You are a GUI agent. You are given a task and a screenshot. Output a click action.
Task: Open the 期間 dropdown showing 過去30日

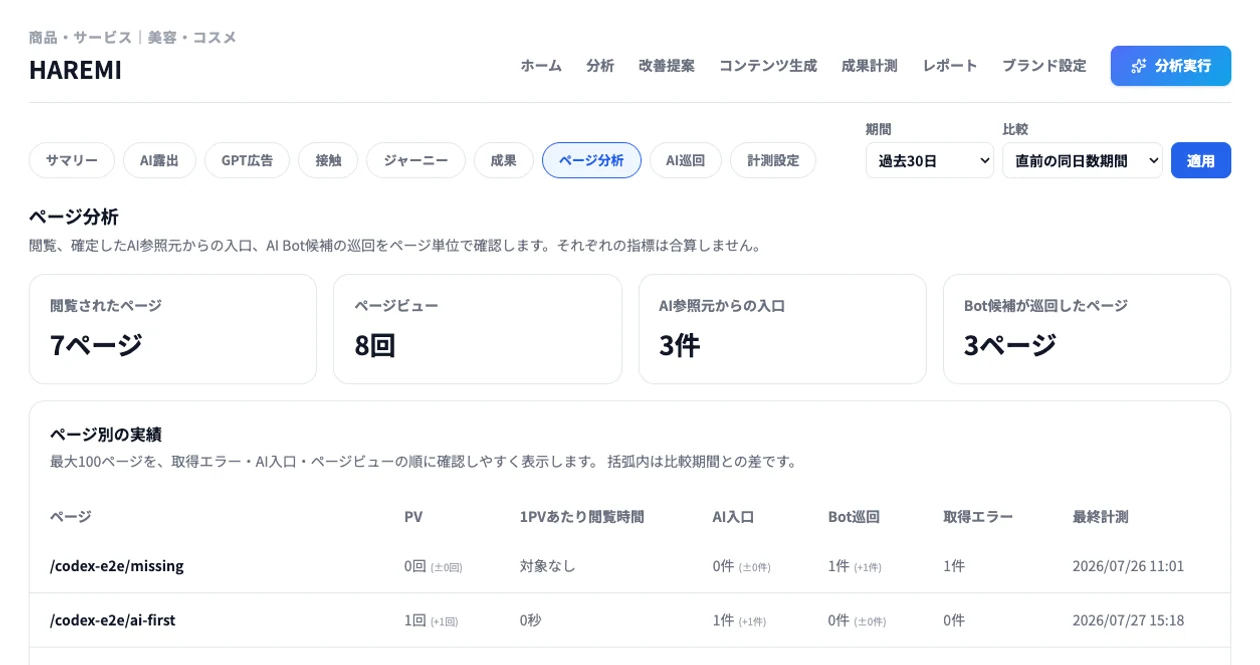[x=929, y=160]
